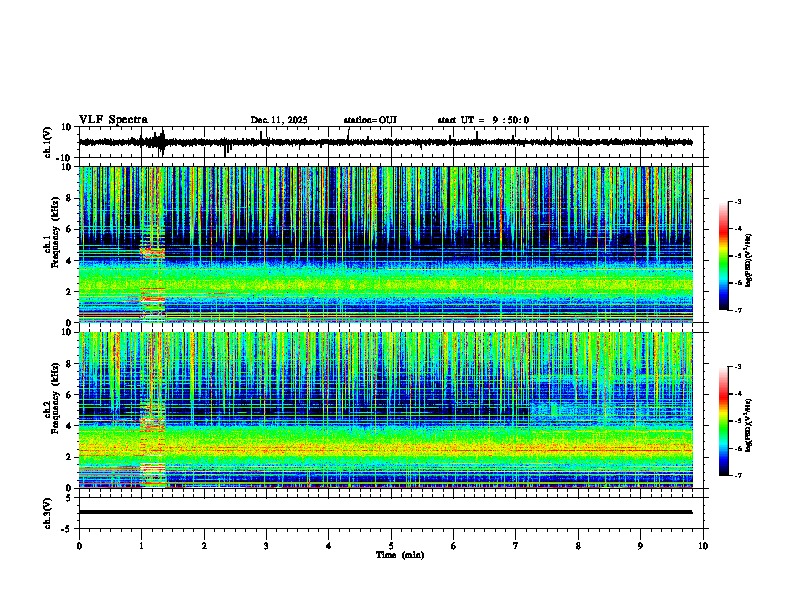The height and width of the screenshot is (612, 792).
Task: Click time axis tick label "3"
Action: (x=266, y=546)
